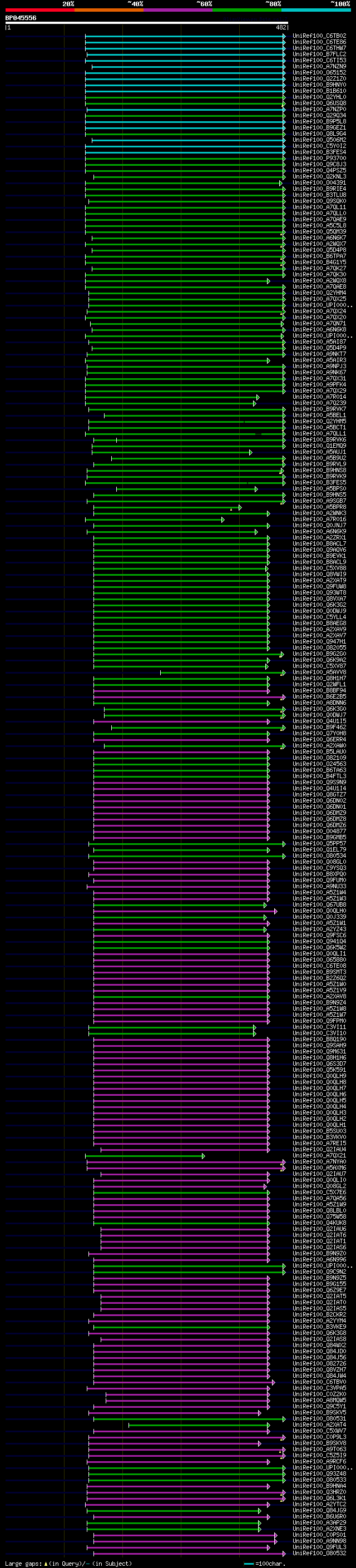Click the purple ~60% identity legend segment
Screen dimensions: 356x1568
(177, 10)
